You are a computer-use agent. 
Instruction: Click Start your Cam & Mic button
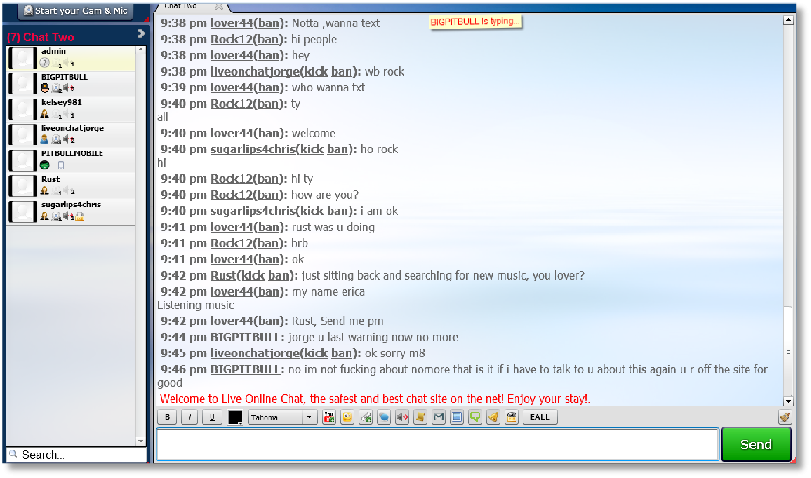point(76,11)
